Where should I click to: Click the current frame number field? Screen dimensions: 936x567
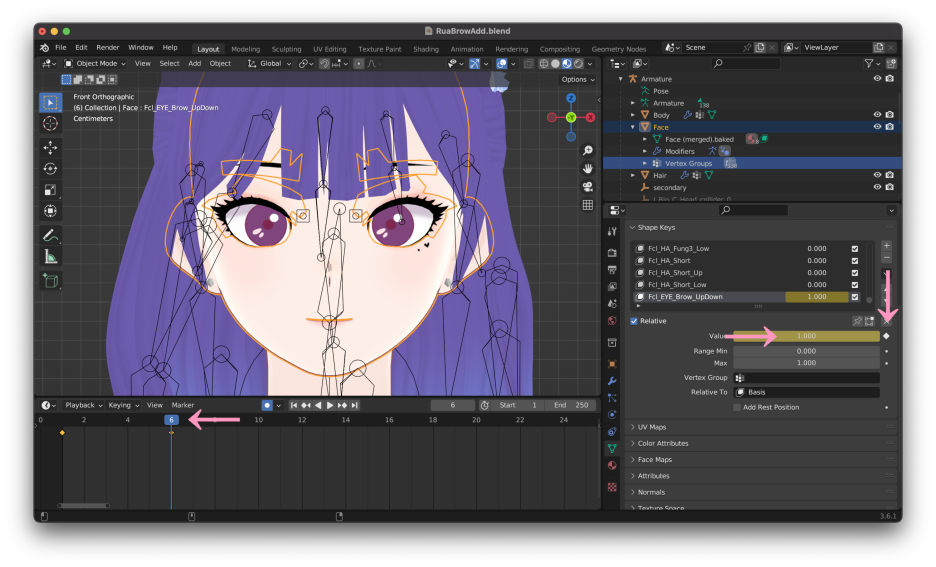pos(452,405)
